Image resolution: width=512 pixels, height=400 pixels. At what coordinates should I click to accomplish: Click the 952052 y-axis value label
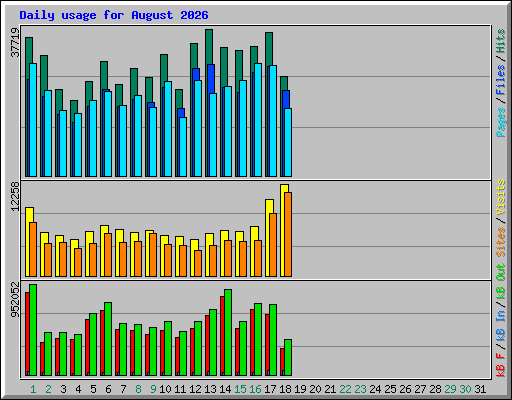[15, 300]
